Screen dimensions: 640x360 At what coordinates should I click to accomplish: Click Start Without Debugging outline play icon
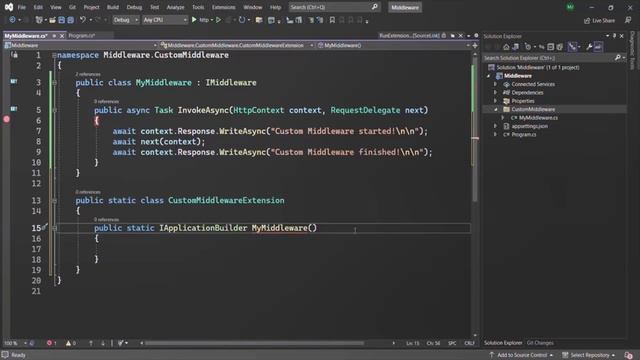[x=218, y=20]
